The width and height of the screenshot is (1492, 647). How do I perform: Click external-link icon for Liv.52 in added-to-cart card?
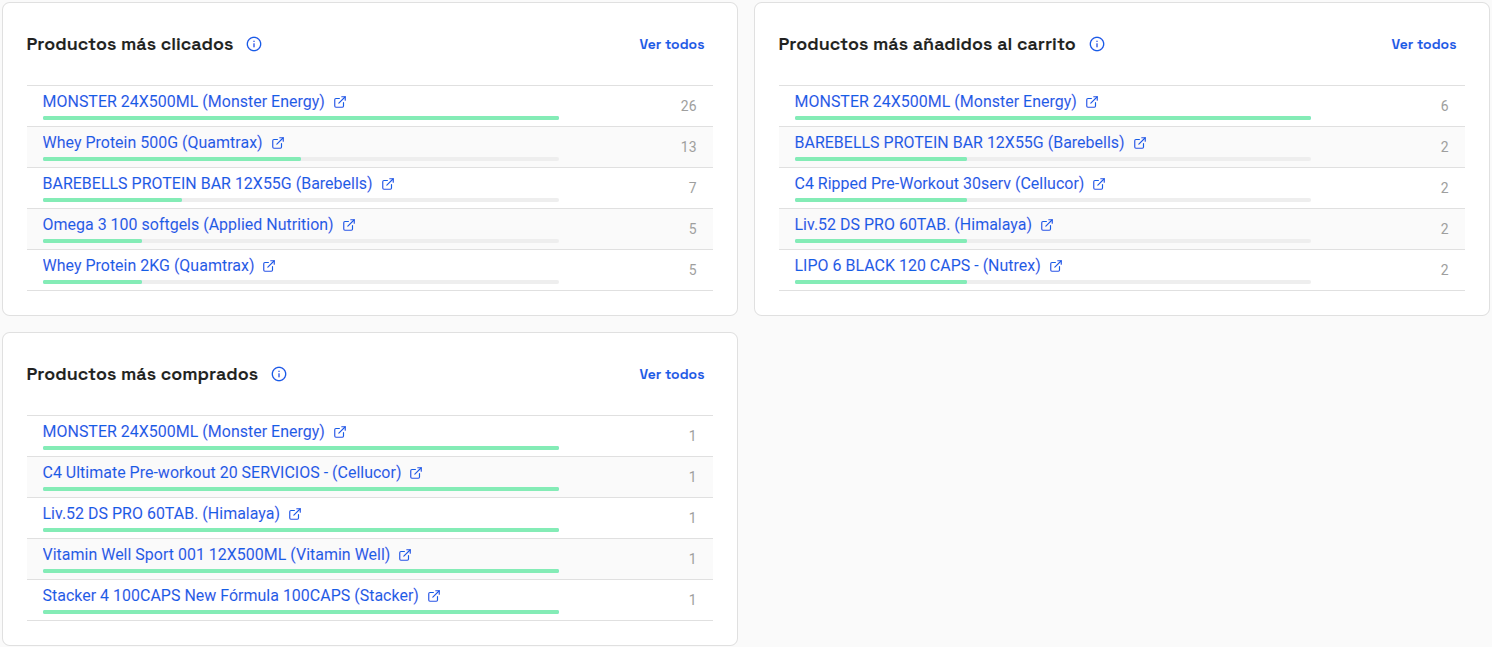point(1047,225)
